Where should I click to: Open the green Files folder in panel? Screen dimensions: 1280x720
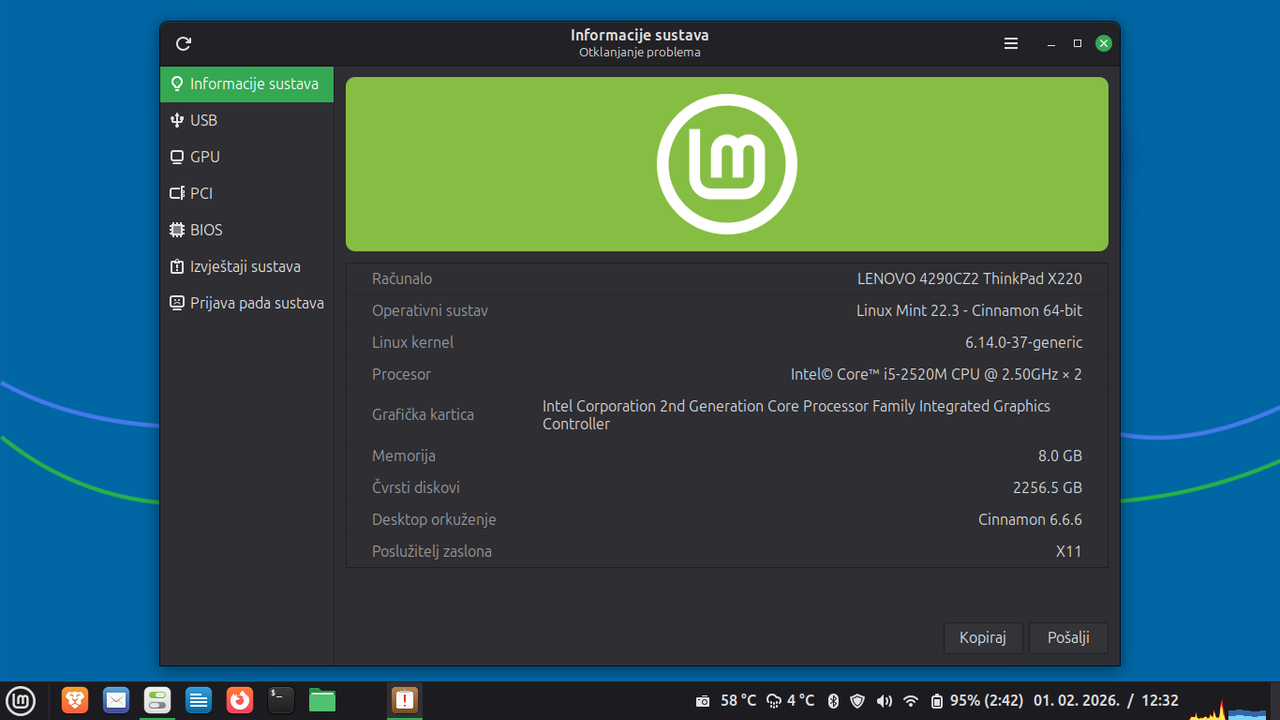point(322,700)
